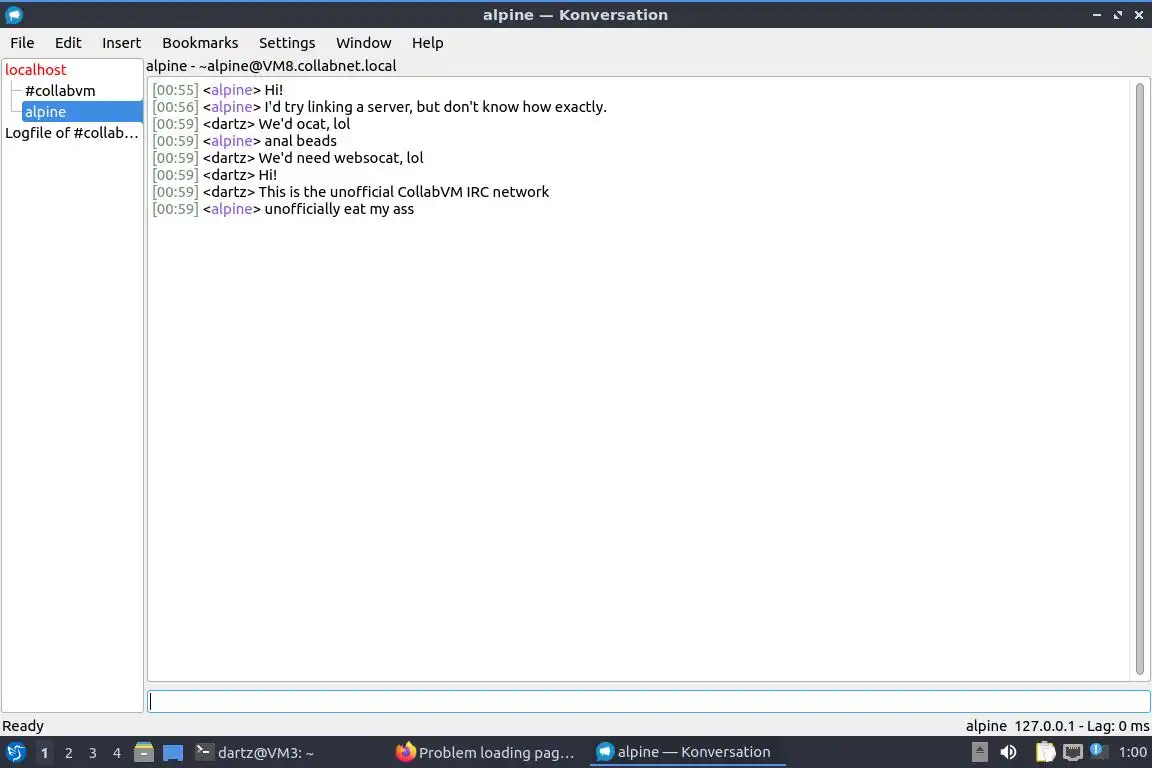
Task: Open the Bookmarks menu
Action: (200, 43)
